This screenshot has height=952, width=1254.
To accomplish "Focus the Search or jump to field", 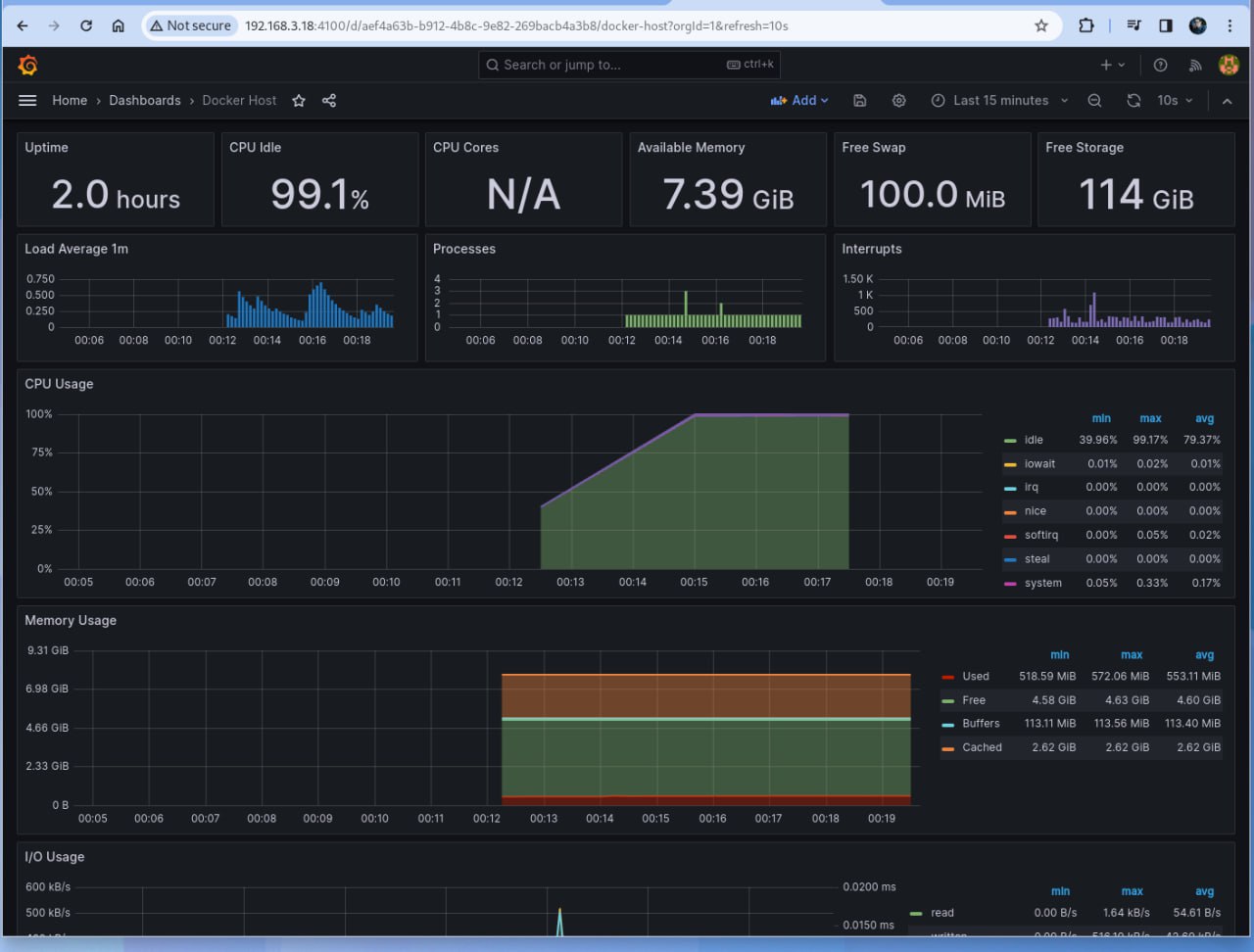I will [x=629, y=65].
